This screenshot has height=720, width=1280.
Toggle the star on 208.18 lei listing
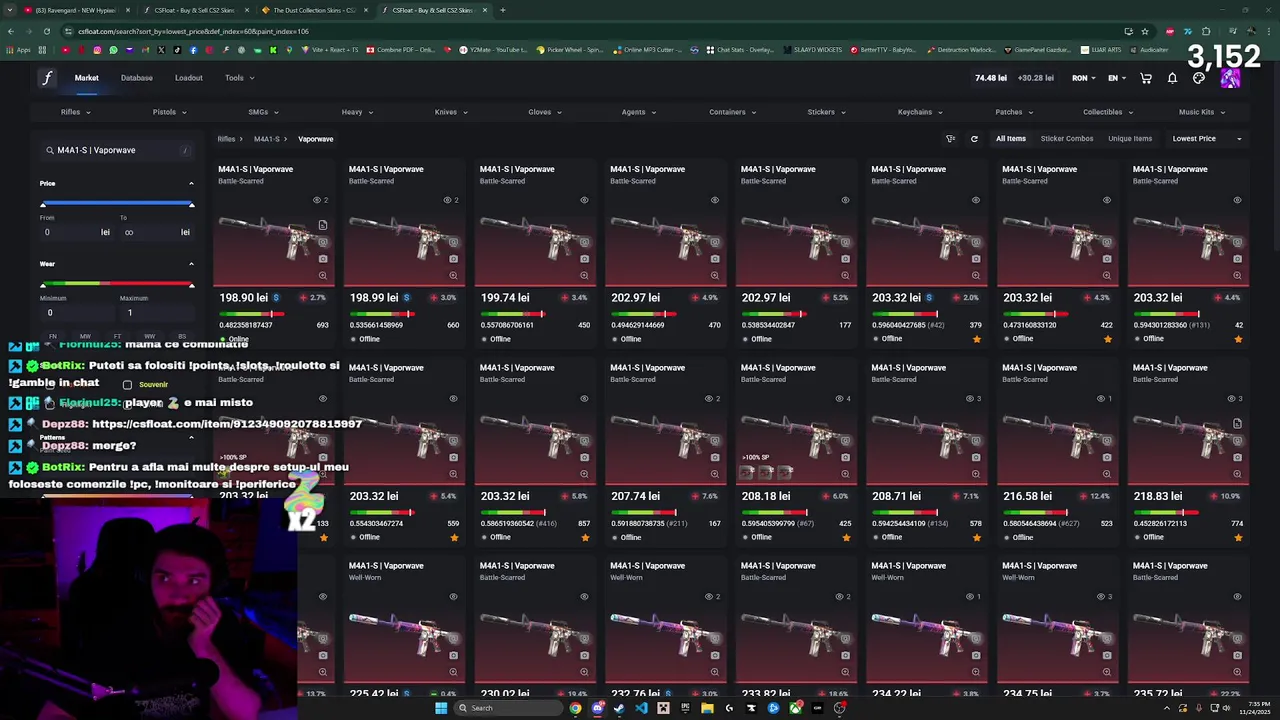(x=846, y=537)
